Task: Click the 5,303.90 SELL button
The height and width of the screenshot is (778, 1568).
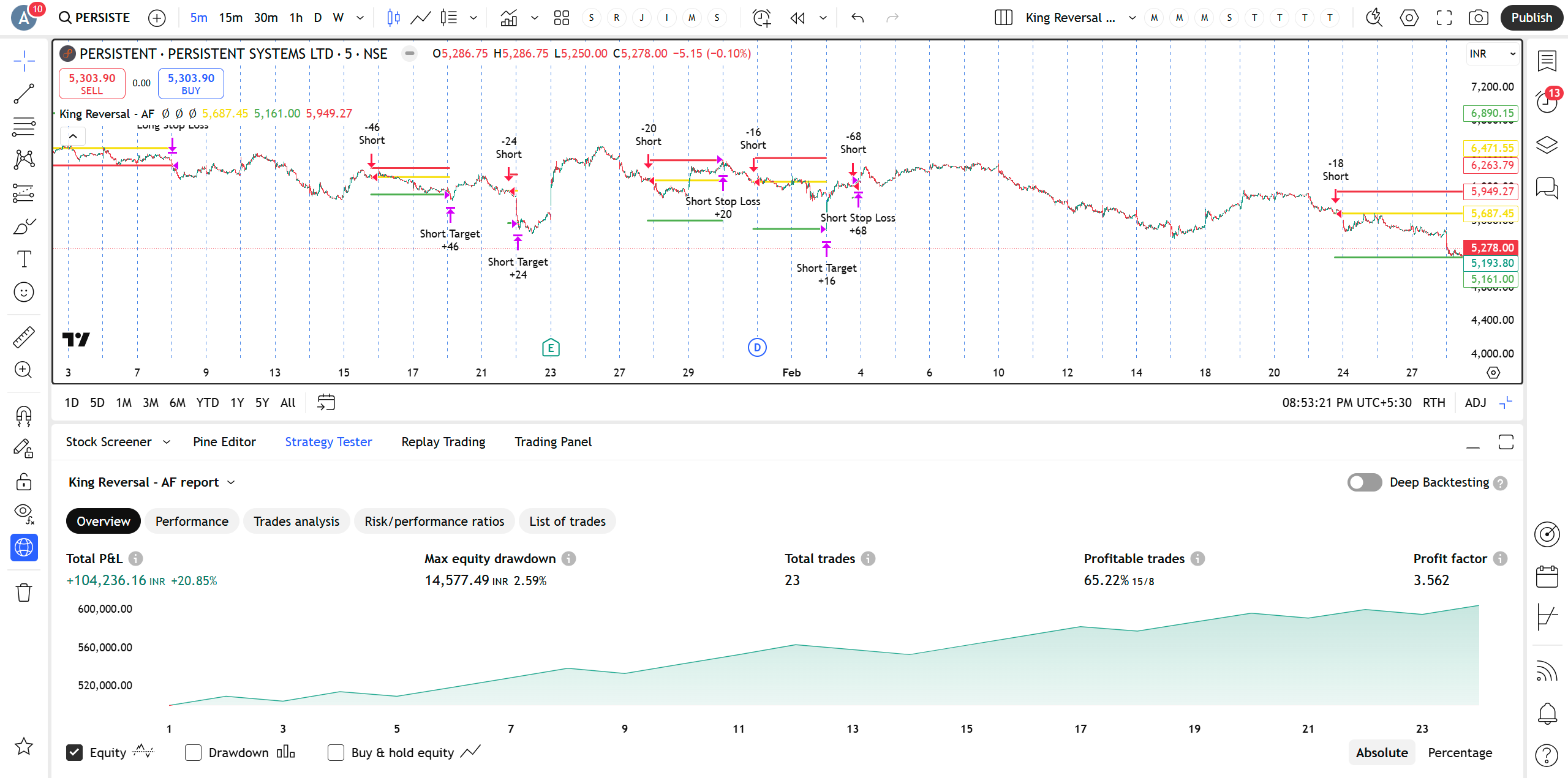Action: coord(92,83)
